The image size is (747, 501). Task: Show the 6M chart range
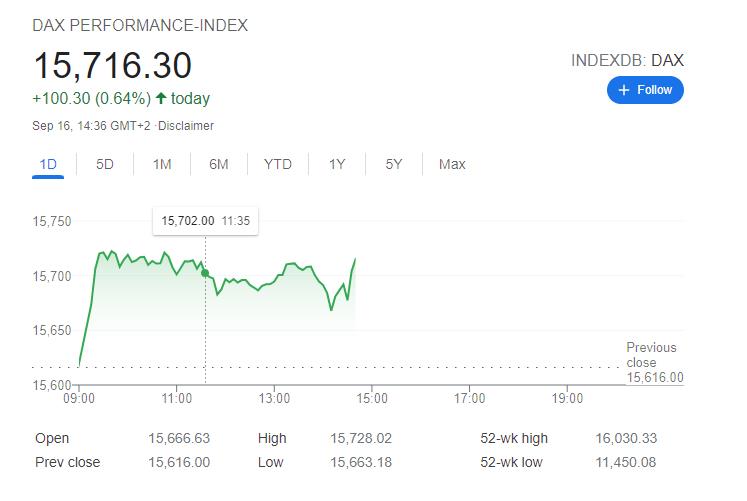[x=219, y=165]
